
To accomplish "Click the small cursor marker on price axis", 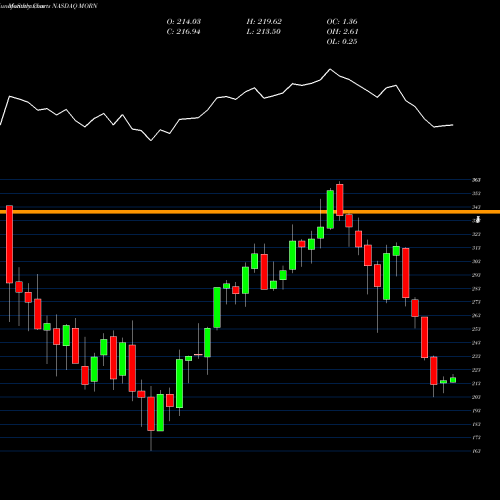I will click(x=478, y=219).
